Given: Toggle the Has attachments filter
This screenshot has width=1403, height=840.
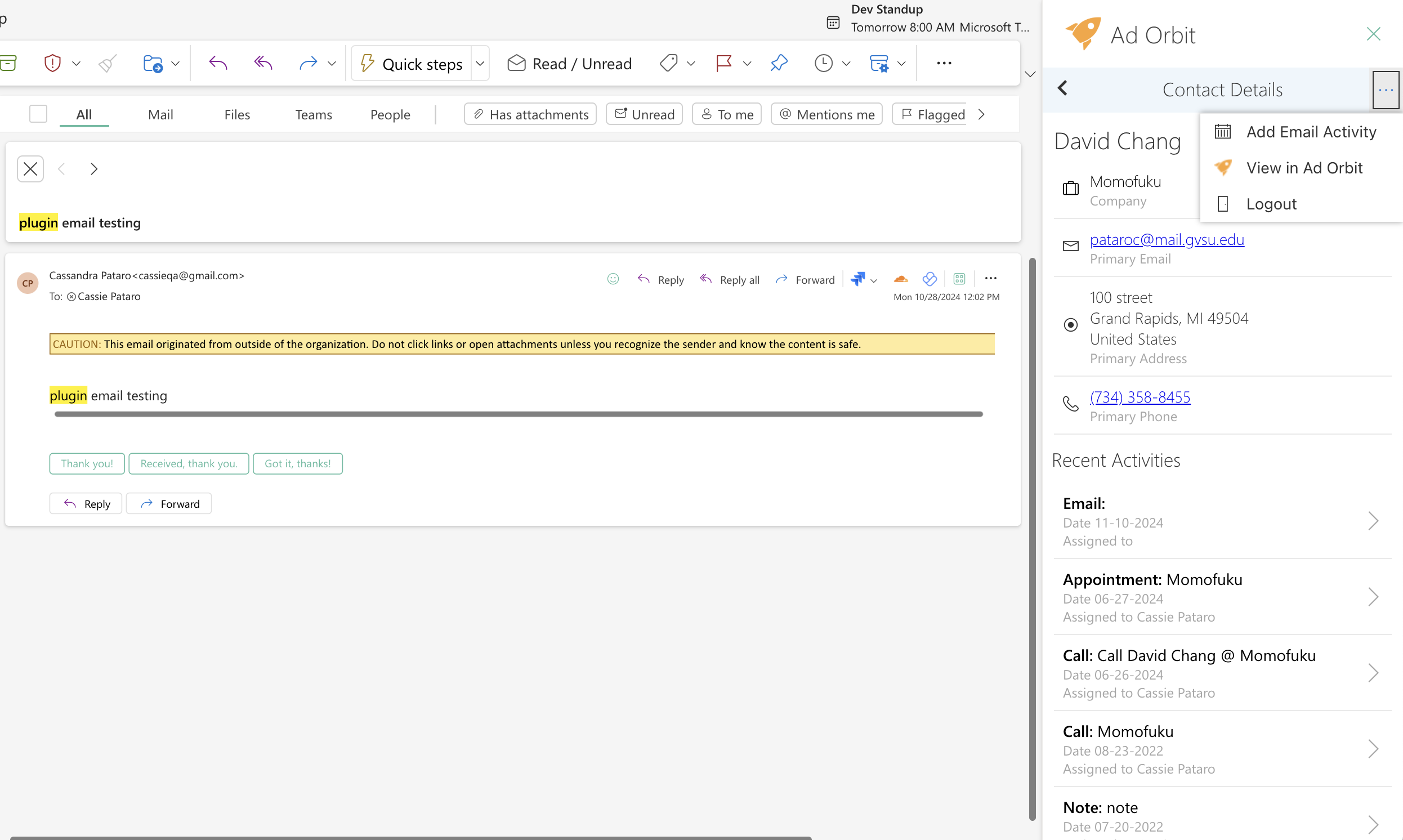Looking at the screenshot, I should coord(530,114).
